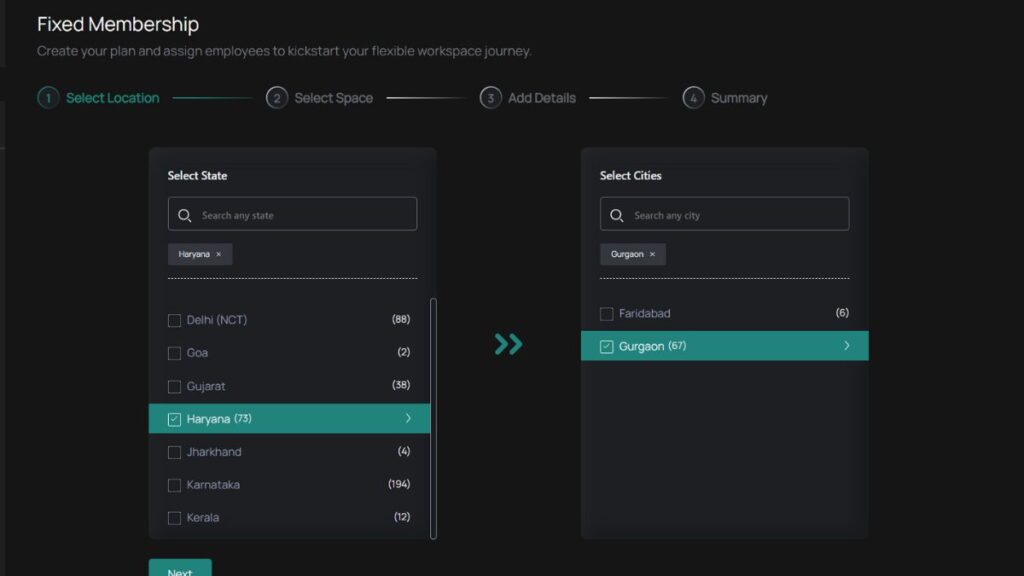
Task: Tick the Goa checkbox
Action: [174, 353]
